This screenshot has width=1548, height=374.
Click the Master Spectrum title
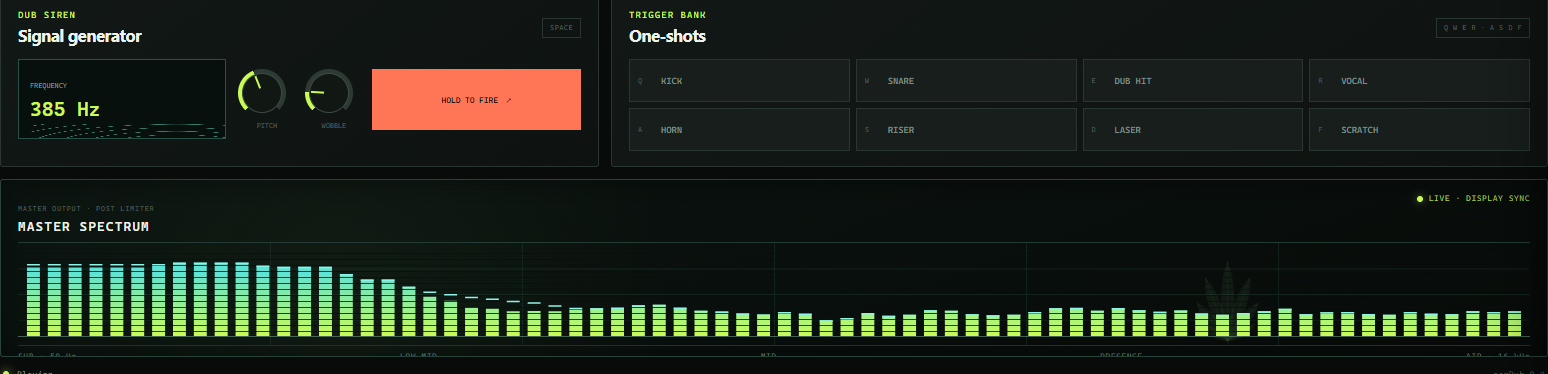[83, 227]
